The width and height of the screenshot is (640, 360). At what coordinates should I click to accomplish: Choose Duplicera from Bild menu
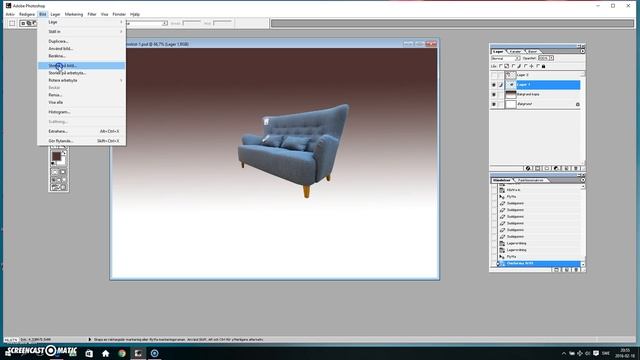pos(81,41)
